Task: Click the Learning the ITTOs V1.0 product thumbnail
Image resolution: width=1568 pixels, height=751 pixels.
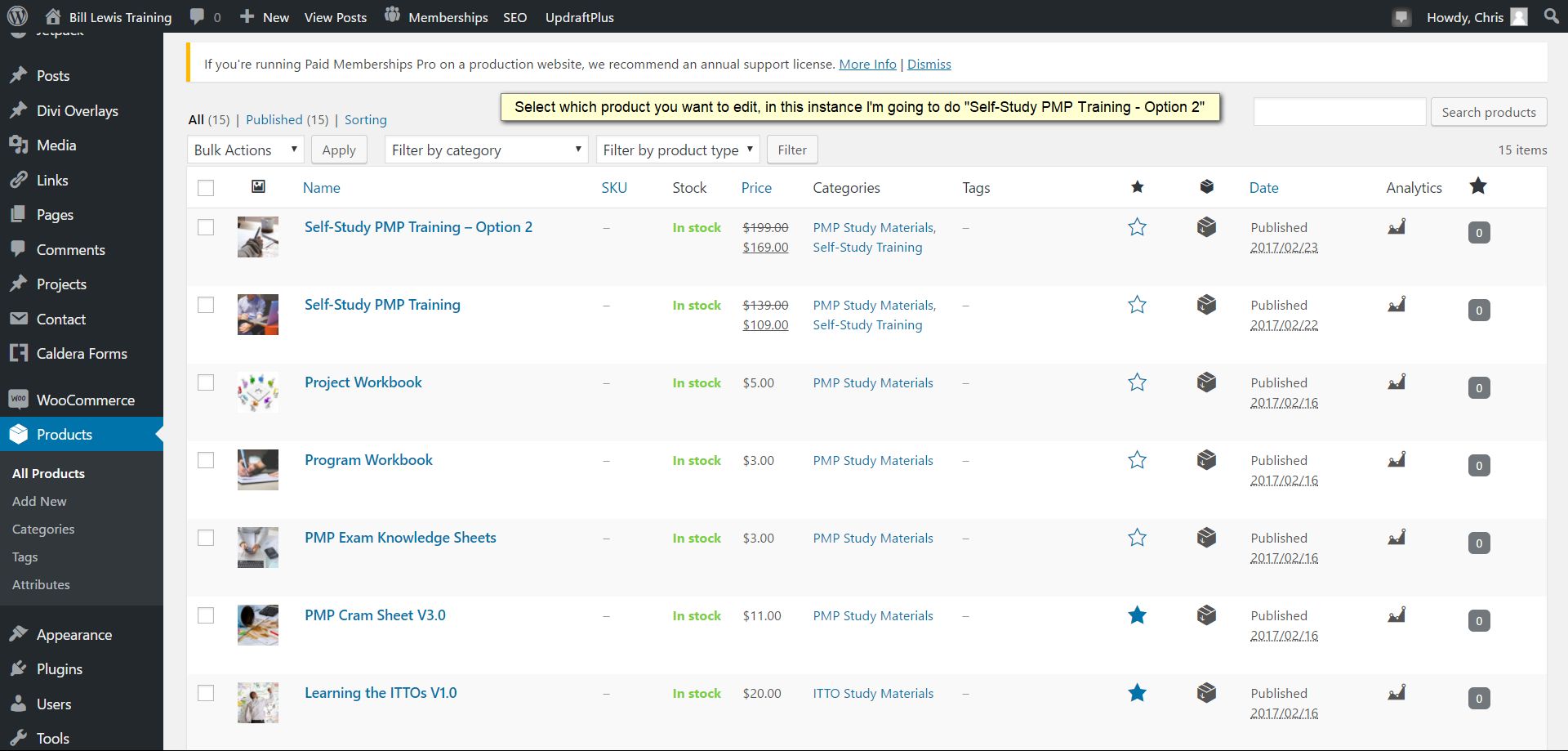Action: click(x=258, y=703)
